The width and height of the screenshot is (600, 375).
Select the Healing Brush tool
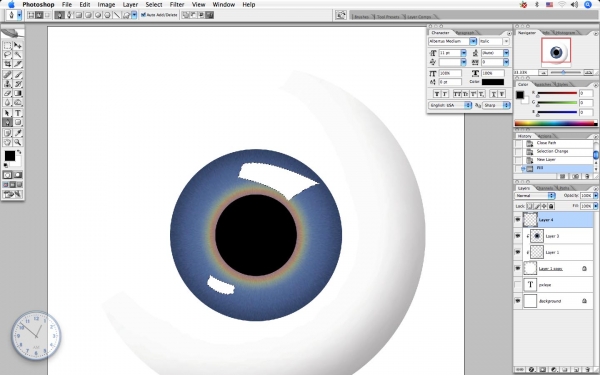coord(7,75)
